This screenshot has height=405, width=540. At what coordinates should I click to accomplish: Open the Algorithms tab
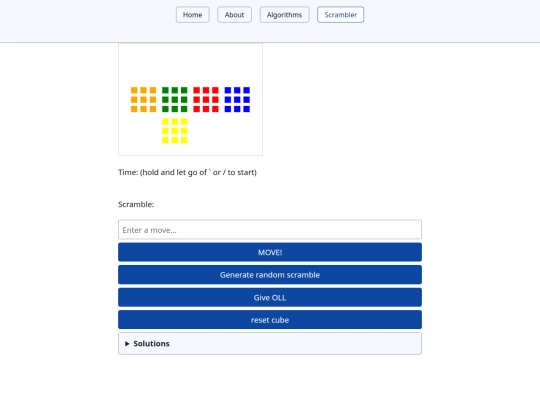pos(284,15)
